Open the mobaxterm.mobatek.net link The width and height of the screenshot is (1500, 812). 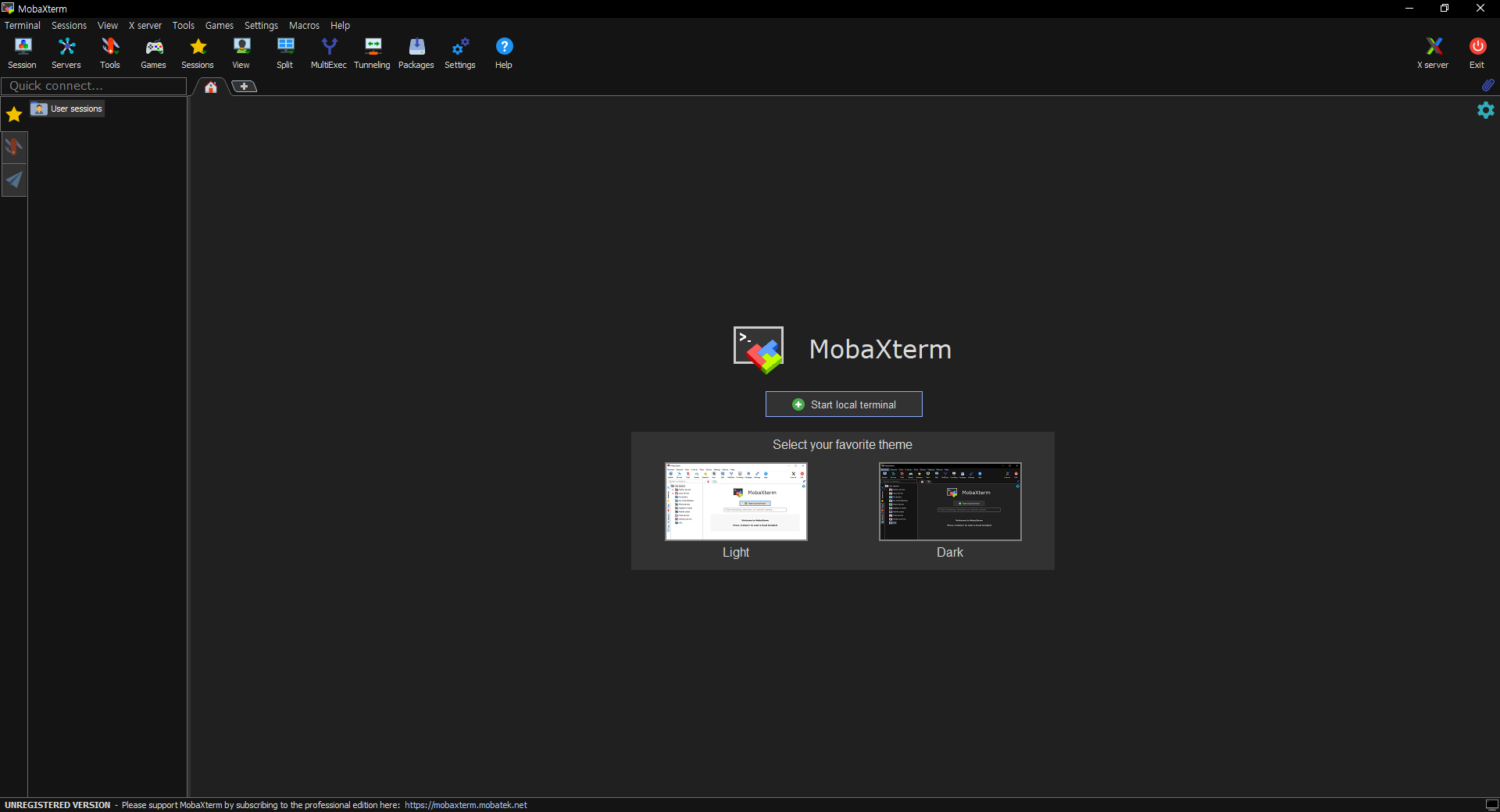[466, 805]
